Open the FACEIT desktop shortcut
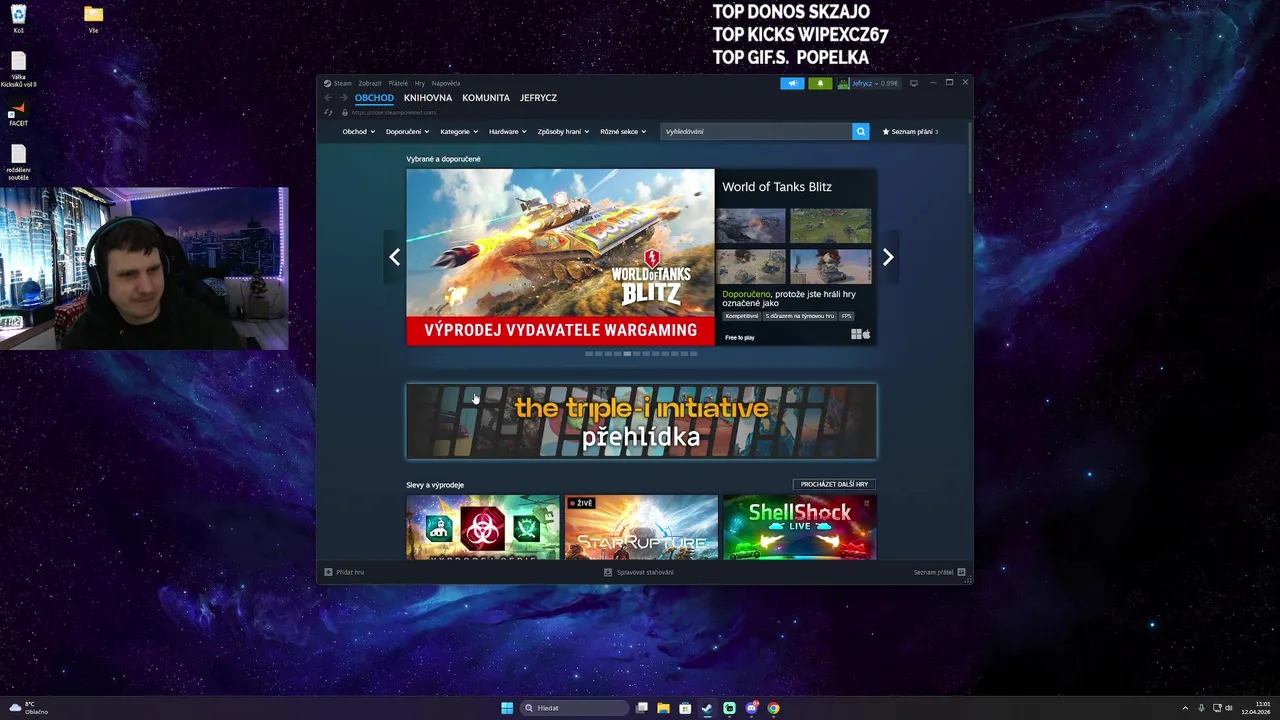The height and width of the screenshot is (720, 1280). tap(18, 114)
